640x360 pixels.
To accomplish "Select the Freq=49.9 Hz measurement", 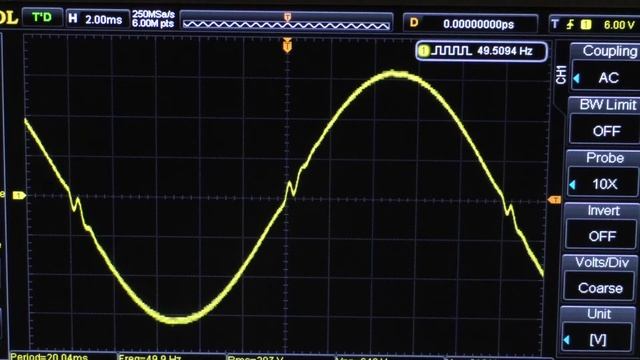I will tap(149, 357).
